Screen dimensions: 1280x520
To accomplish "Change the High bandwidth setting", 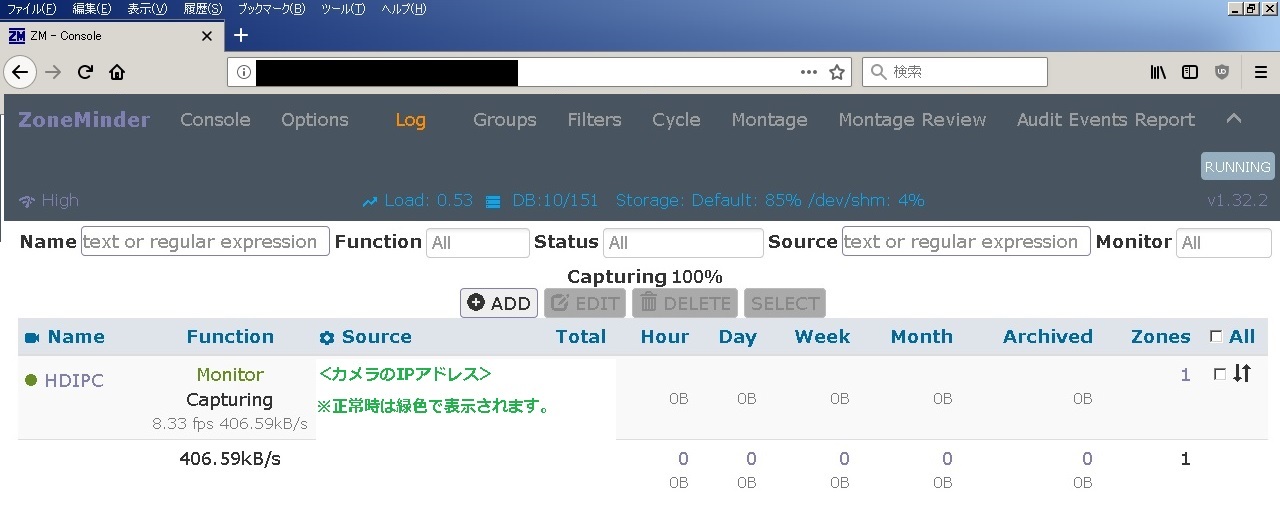I will (60, 200).
